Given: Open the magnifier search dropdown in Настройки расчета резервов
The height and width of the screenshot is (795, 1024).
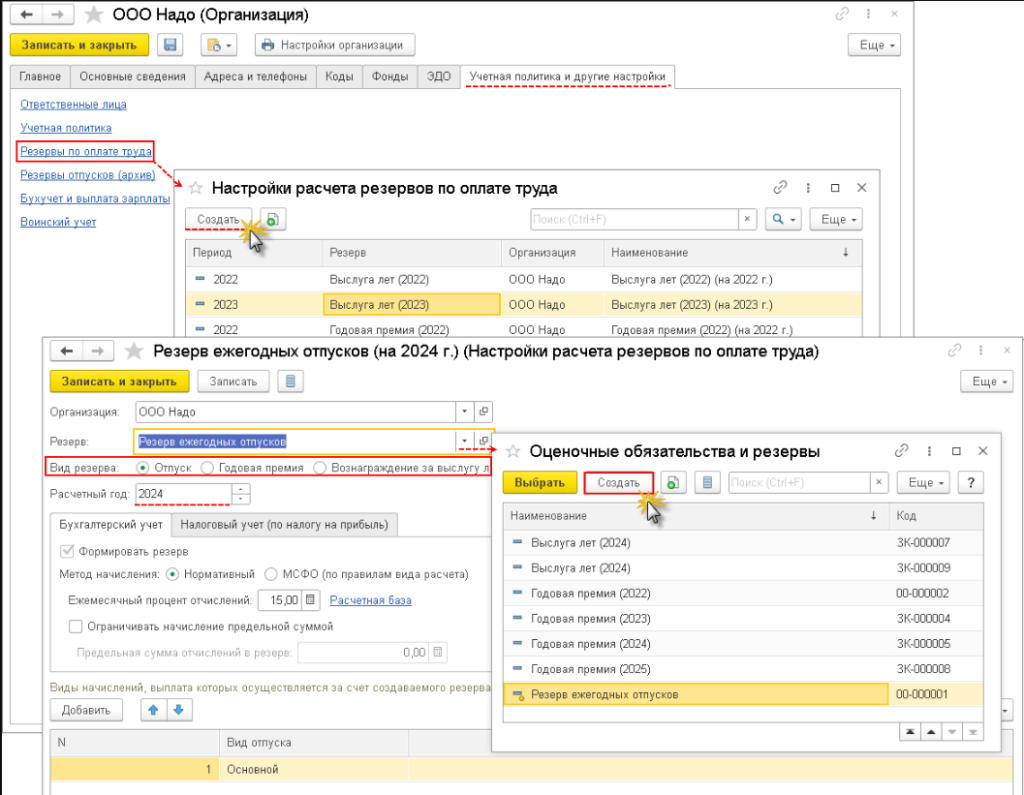Looking at the screenshot, I should tap(783, 219).
